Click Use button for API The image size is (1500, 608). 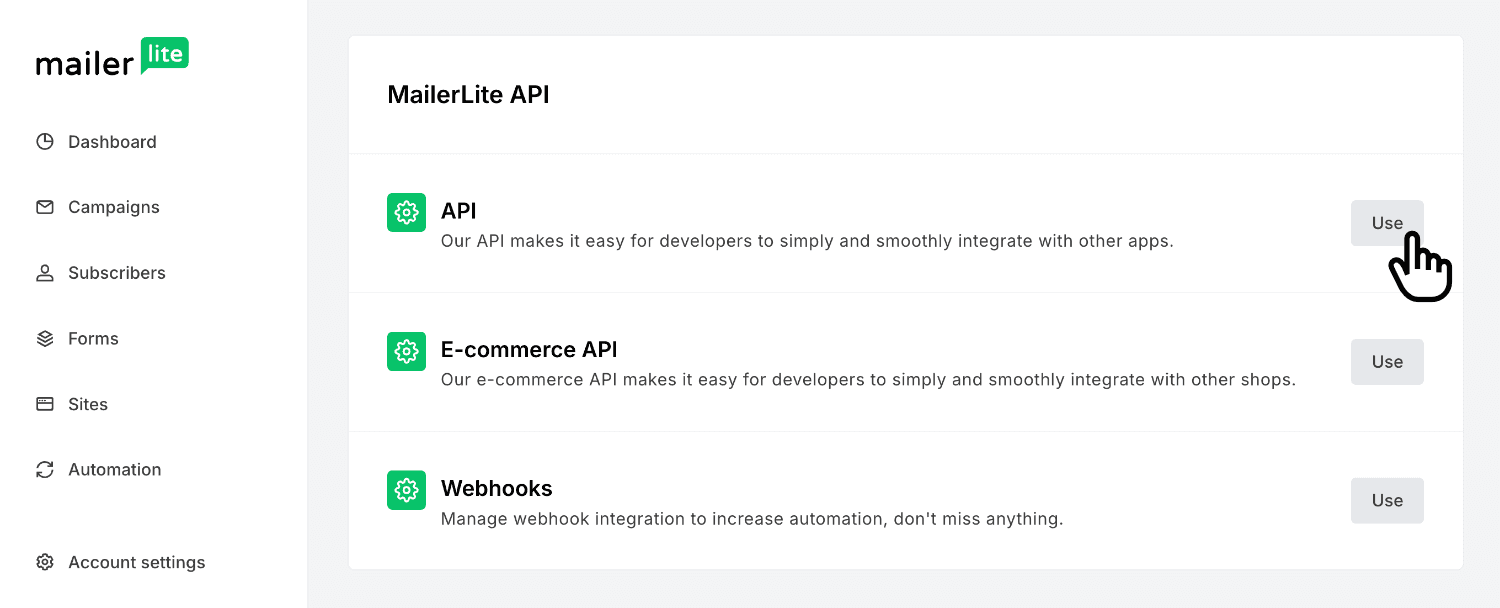(x=1387, y=223)
